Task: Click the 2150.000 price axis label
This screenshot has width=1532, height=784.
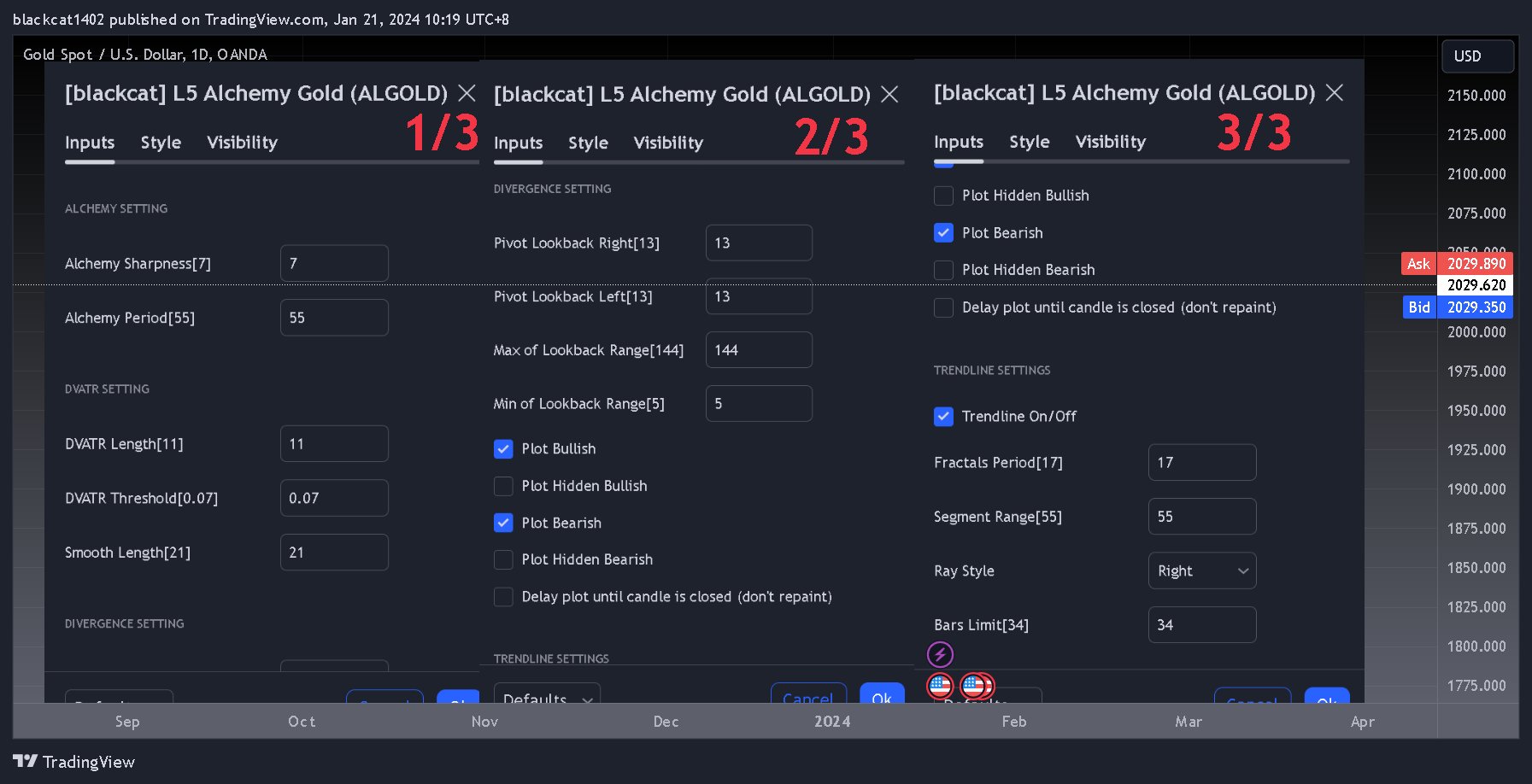Action: [1476, 96]
